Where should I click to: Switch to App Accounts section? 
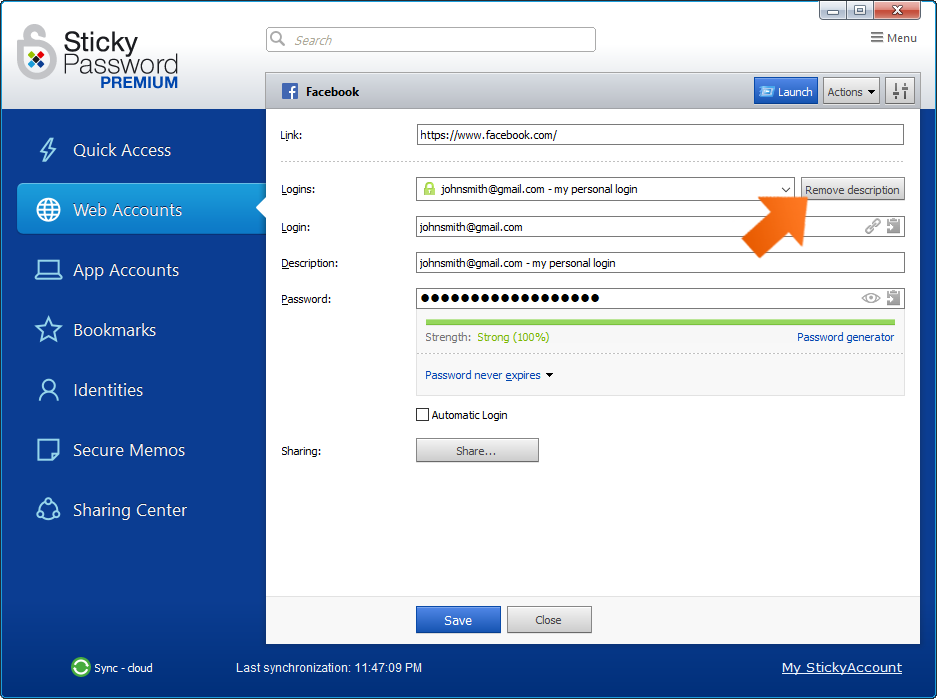coord(125,270)
